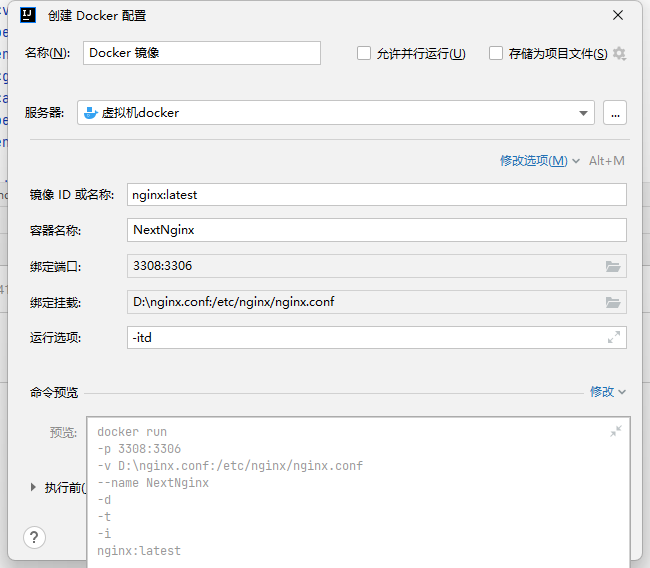Click 'docker run' line in preview
Image resolution: width=650 pixels, height=568 pixels.
[132, 432]
